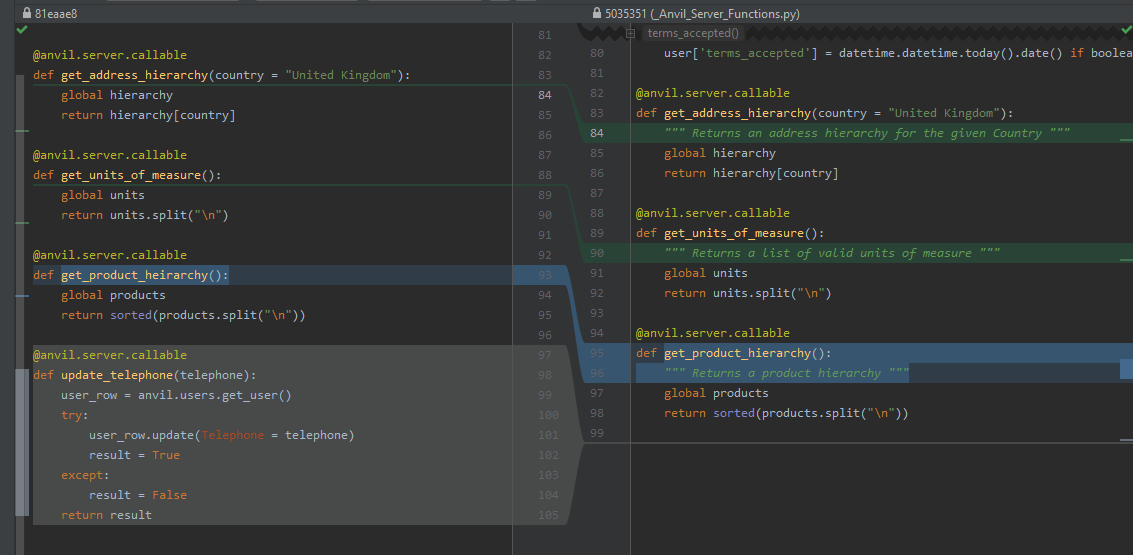Viewport: 1133px width, 555px height.
Task: Click line number 93 in the center gutter
Action: 545,275
